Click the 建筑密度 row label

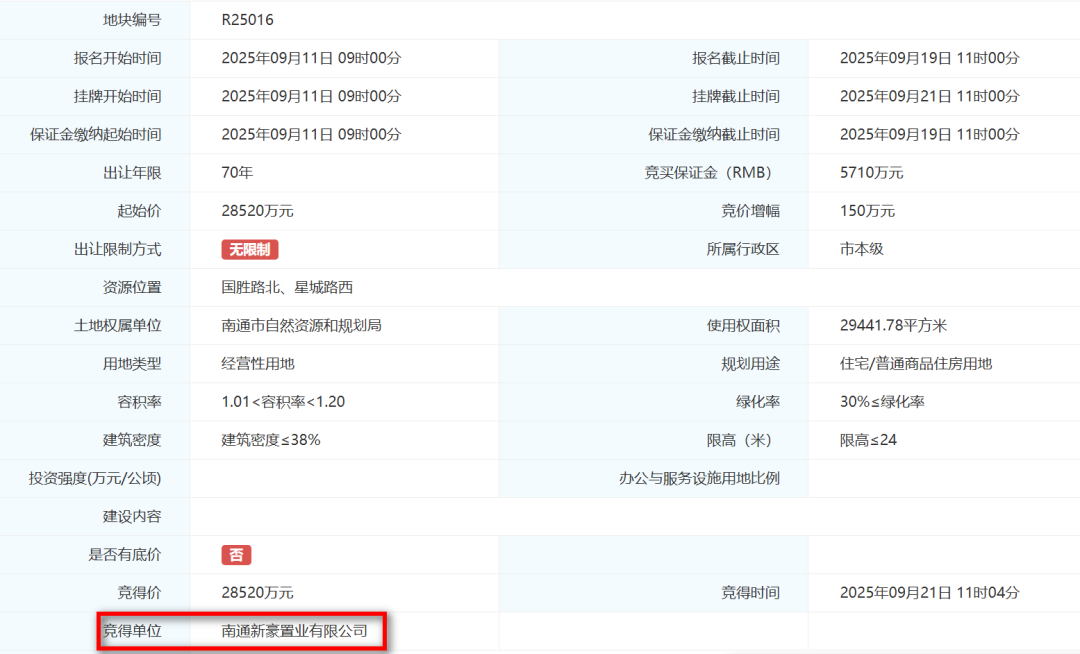(x=132, y=440)
